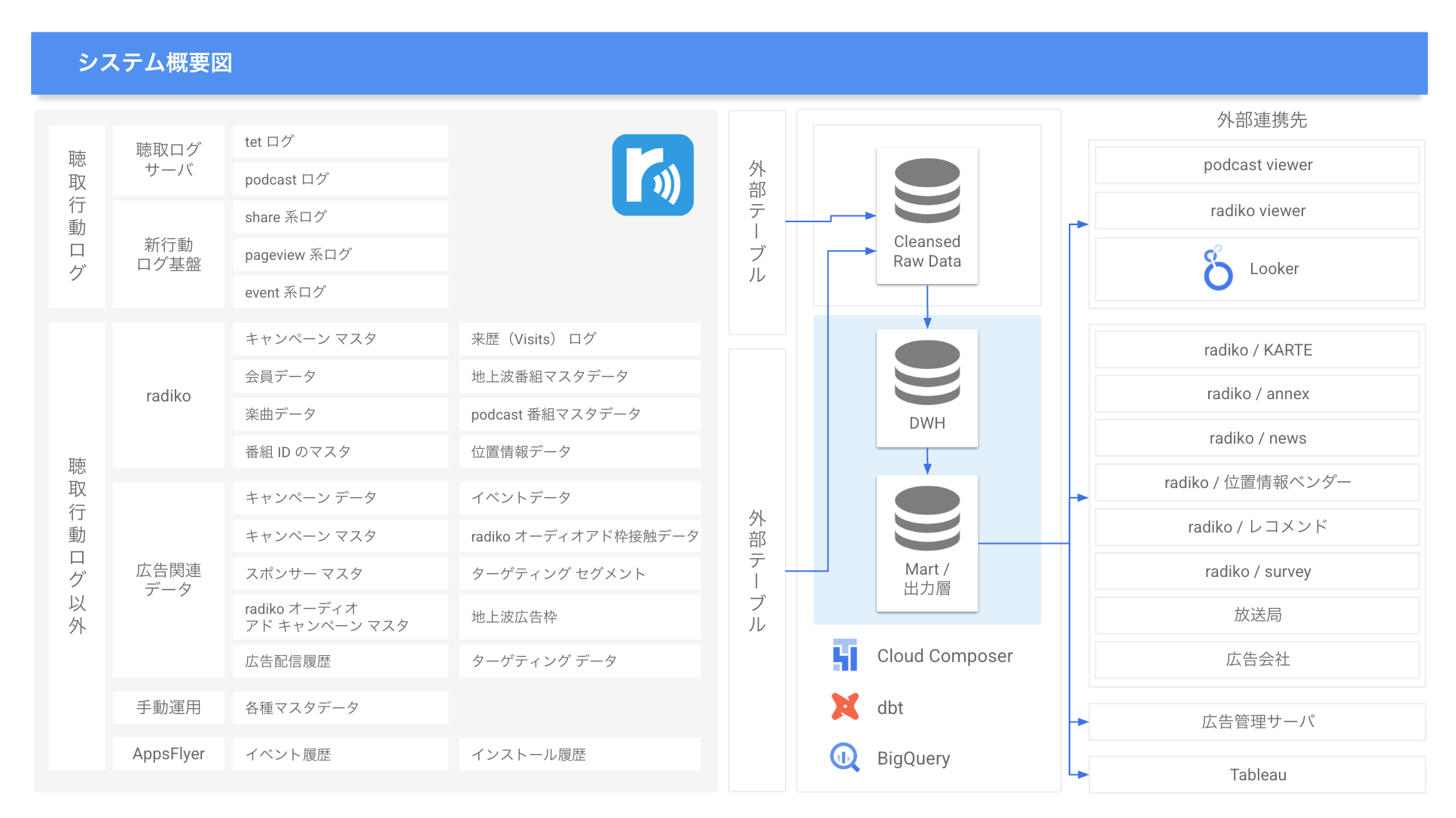Click the radiko app logo
Viewport: 1456px width, 818px height.
(652, 175)
